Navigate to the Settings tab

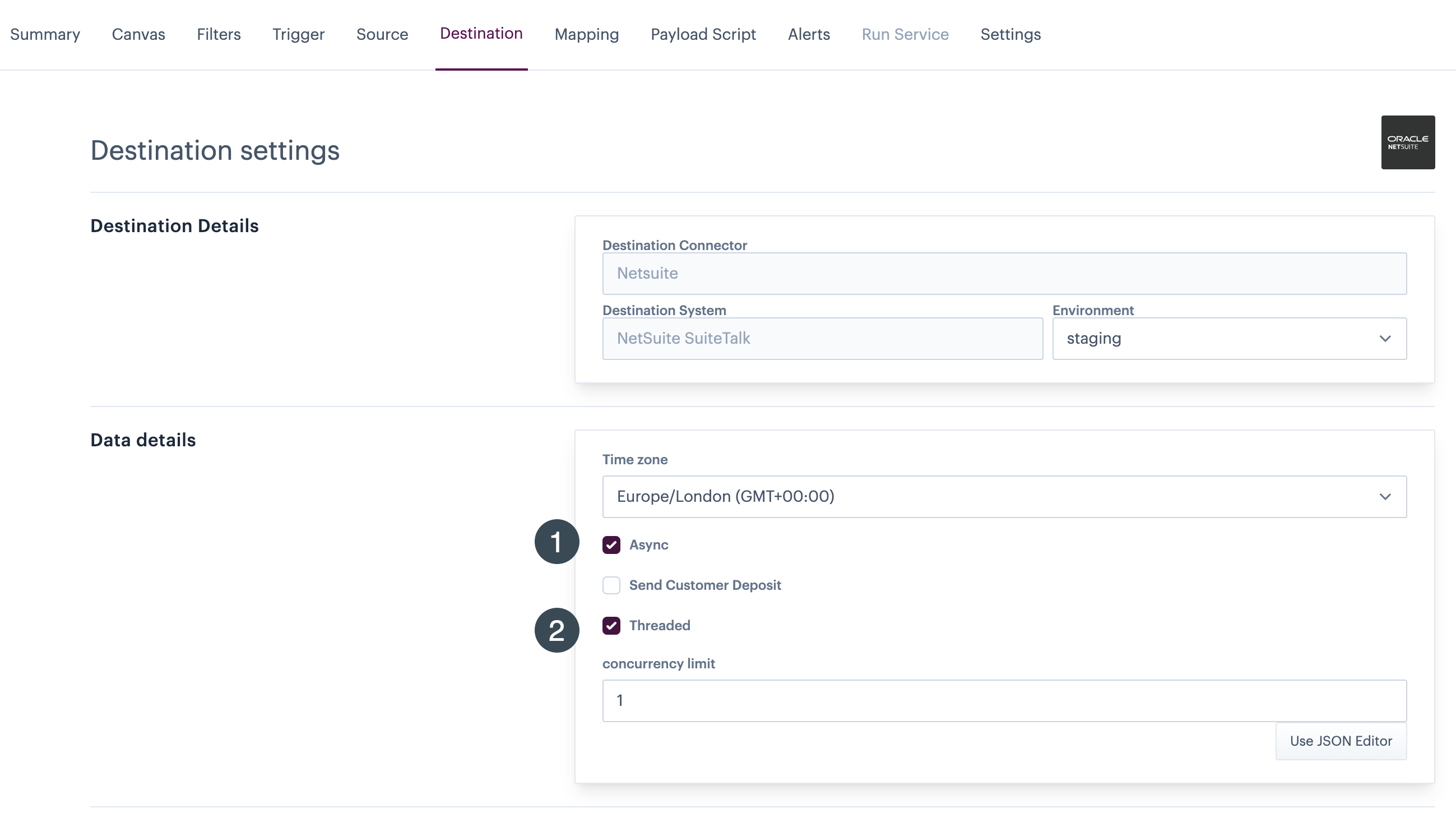click(x=1010, y=35)
